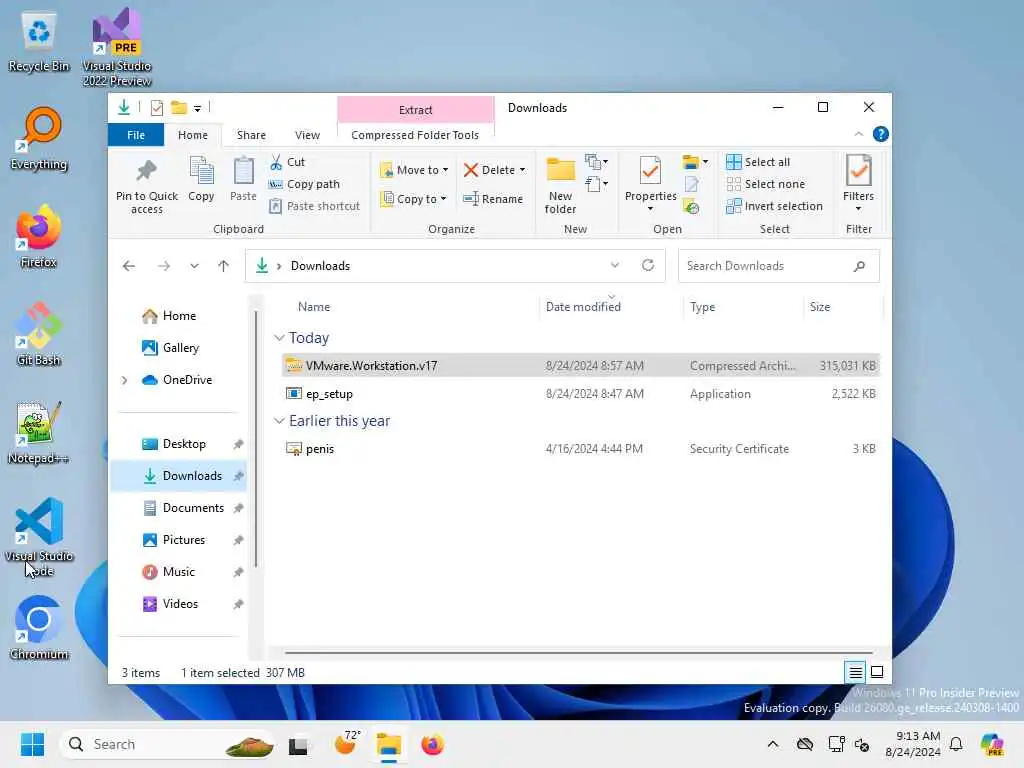Open the notification bell in system tray
Screen dimensions: 1024x768
[x=956, y=744]
